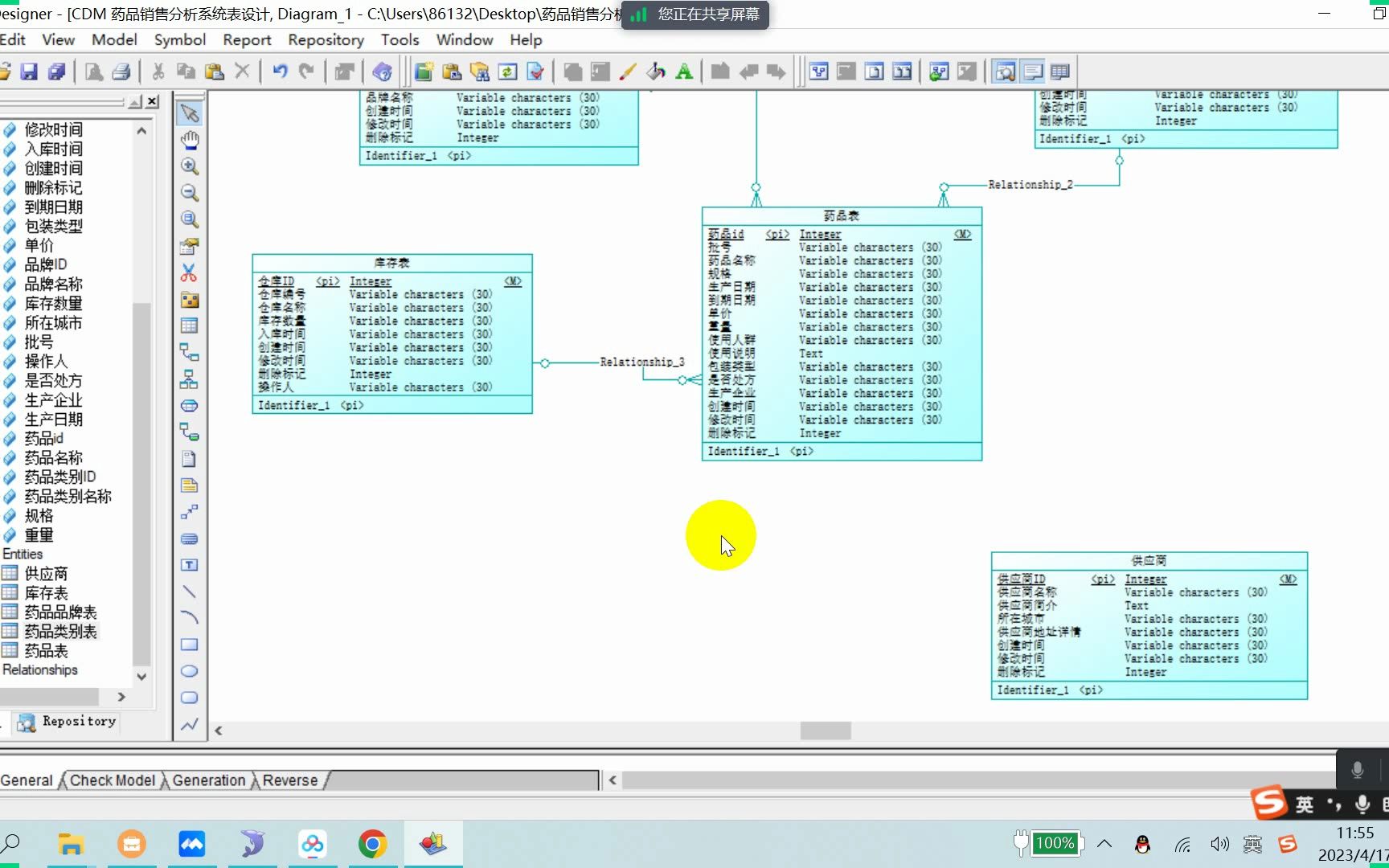The width and height of the screenshot is (1389, 868).
Task: Click the Print toolbar icon
Action: (x=121, y=72)
